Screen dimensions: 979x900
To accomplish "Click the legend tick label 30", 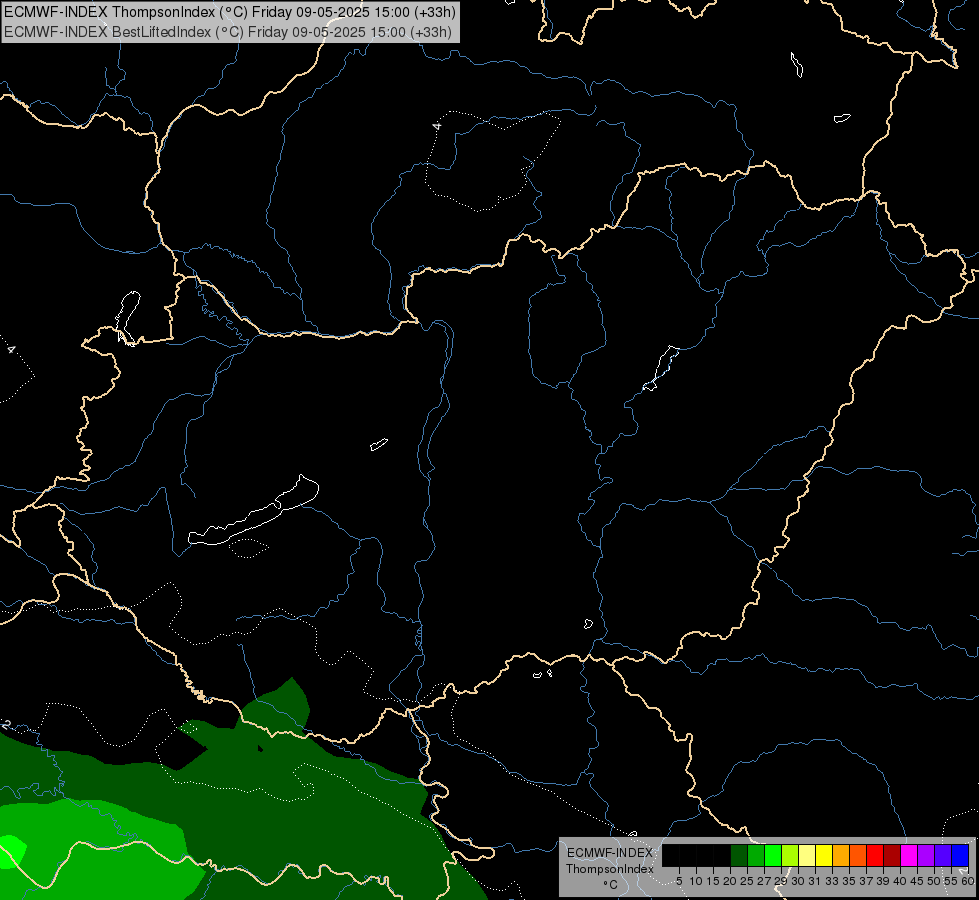I will click(x=799, y=881).
